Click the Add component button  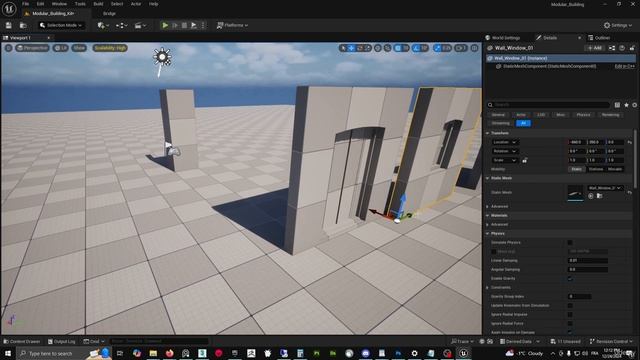point(595,48)
